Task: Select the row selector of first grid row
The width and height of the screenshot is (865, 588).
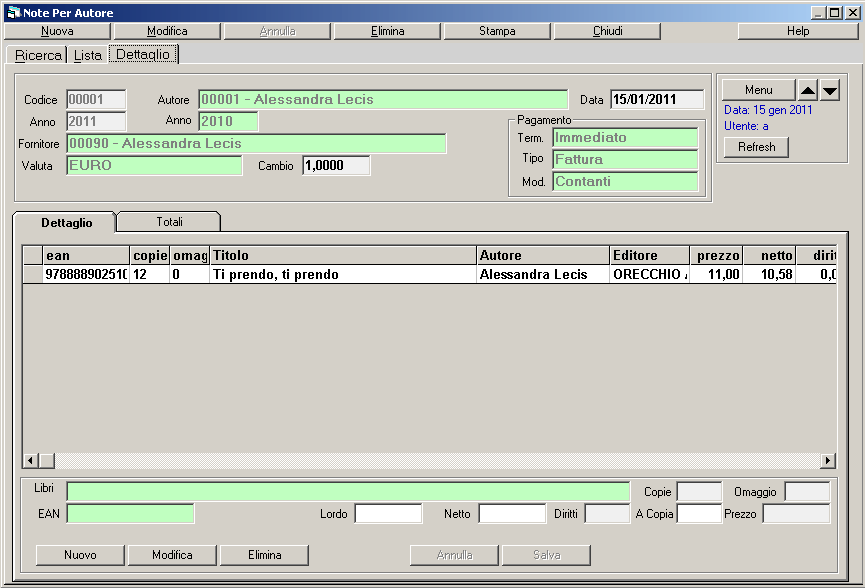Action: click(x=33, y=274)
